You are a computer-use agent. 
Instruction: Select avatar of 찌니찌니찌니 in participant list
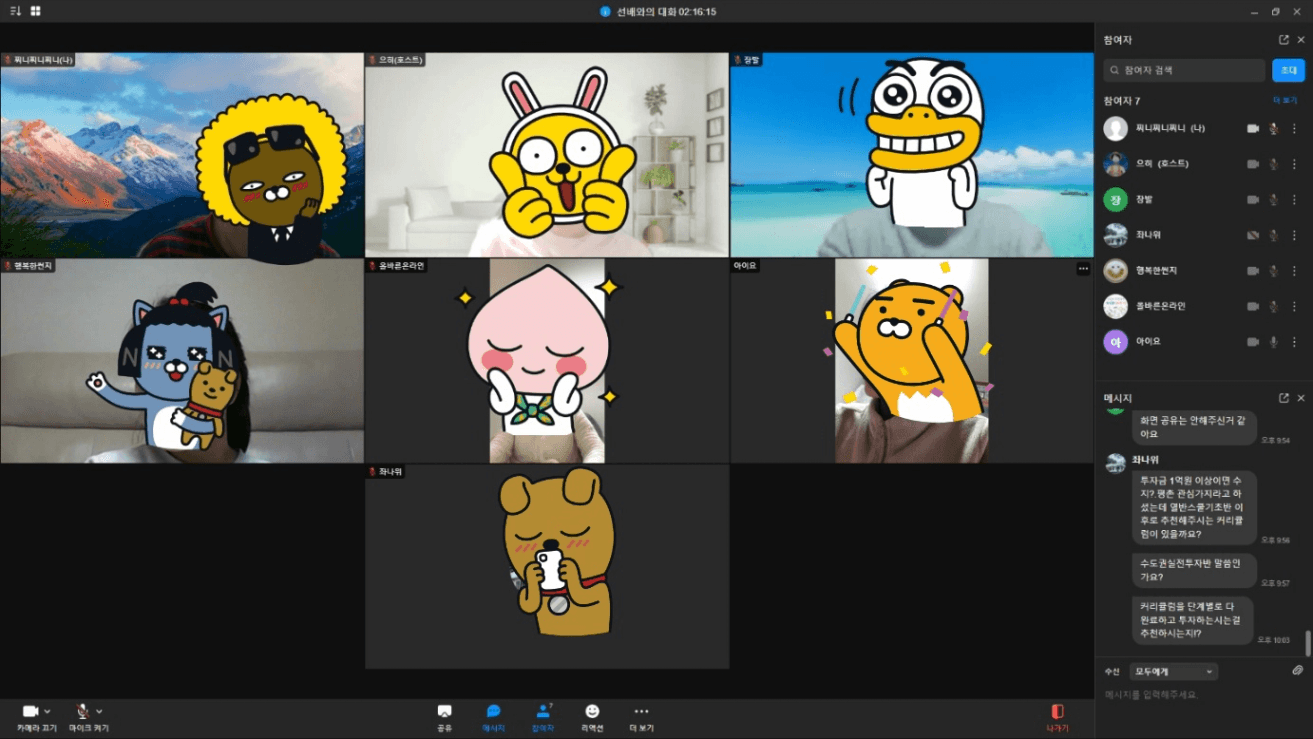click(x=1116, y=128)
